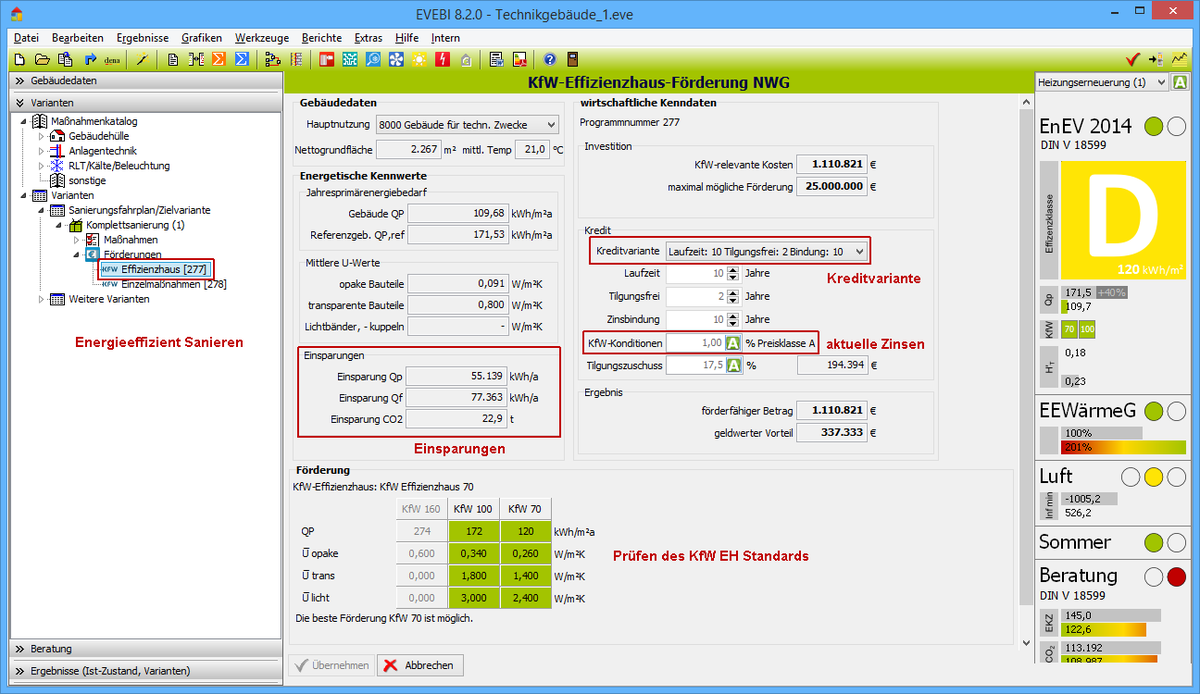Click the KfW 70 column header
1200x694 pixels.
coord(526,509)
